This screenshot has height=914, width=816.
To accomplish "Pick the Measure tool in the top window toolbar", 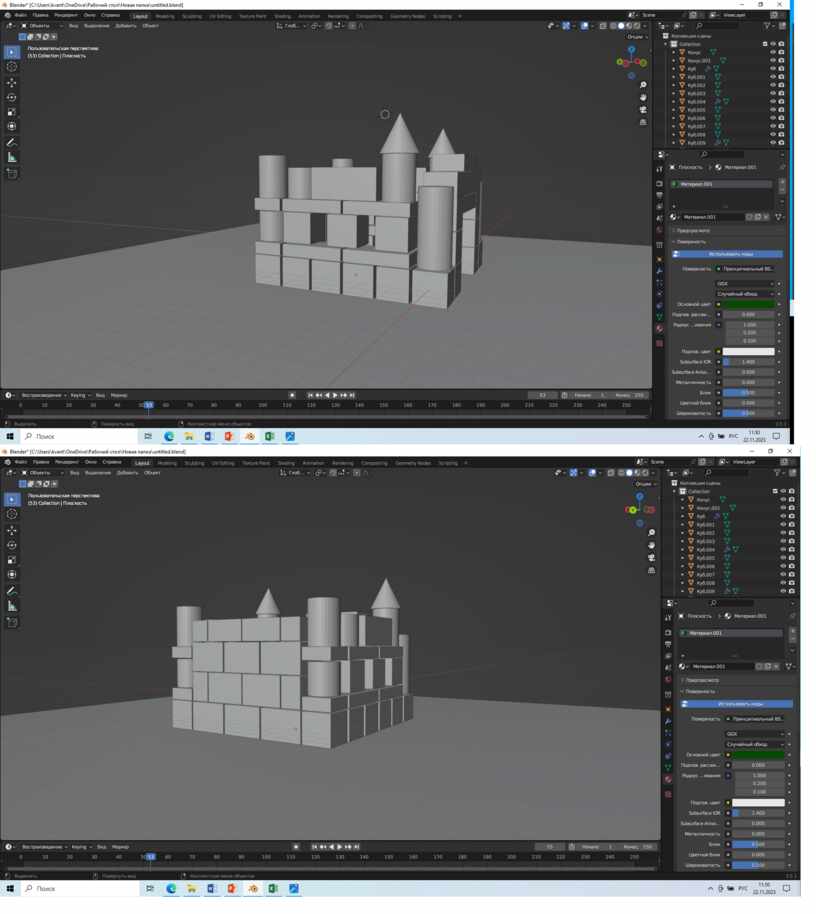I will (x=12, y=158).
